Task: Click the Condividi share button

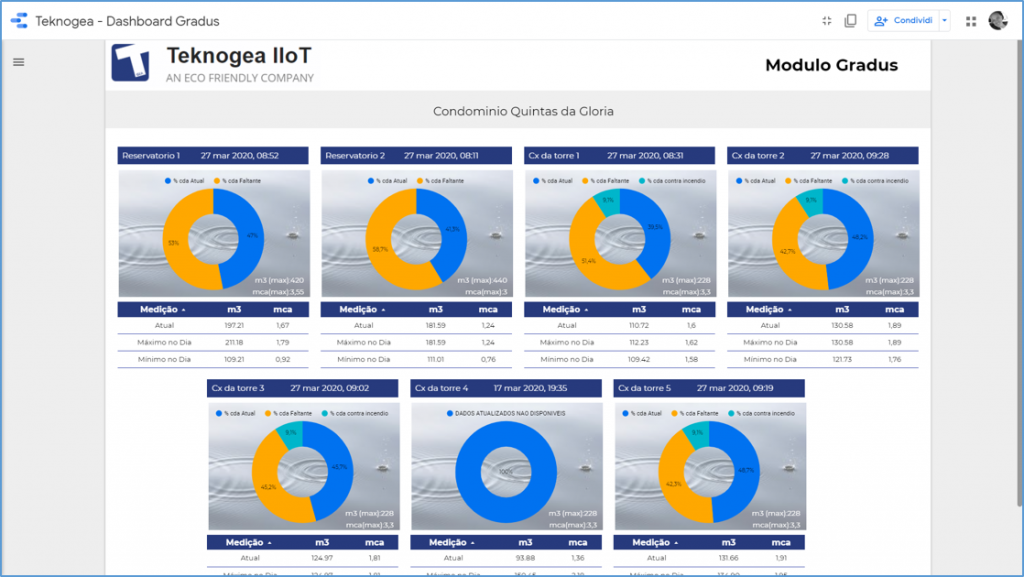Action: [x=904, y=21]
